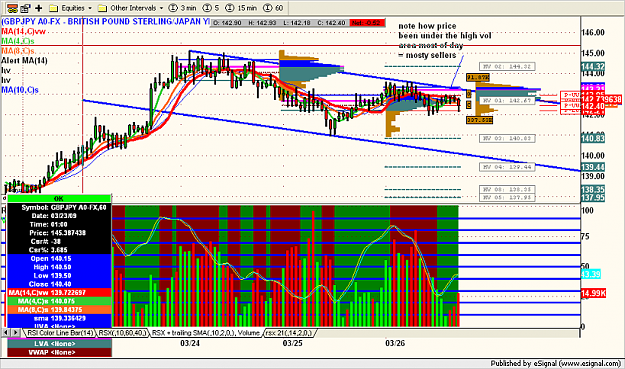
Task: Switch to the 15 min interval
Action: (241, 8)
